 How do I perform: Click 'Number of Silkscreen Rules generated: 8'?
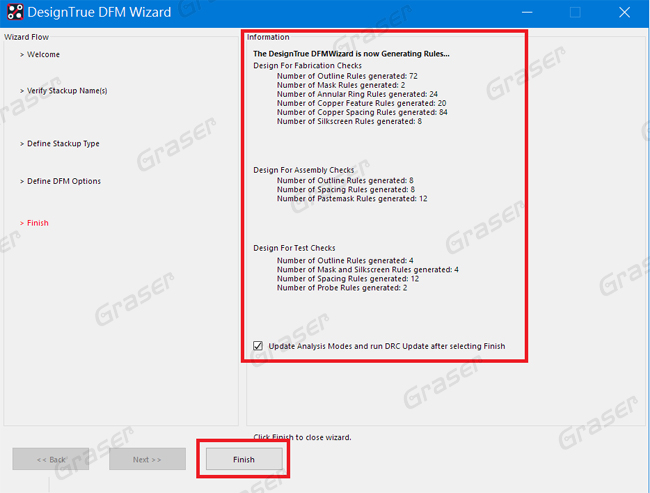(349, 121)
